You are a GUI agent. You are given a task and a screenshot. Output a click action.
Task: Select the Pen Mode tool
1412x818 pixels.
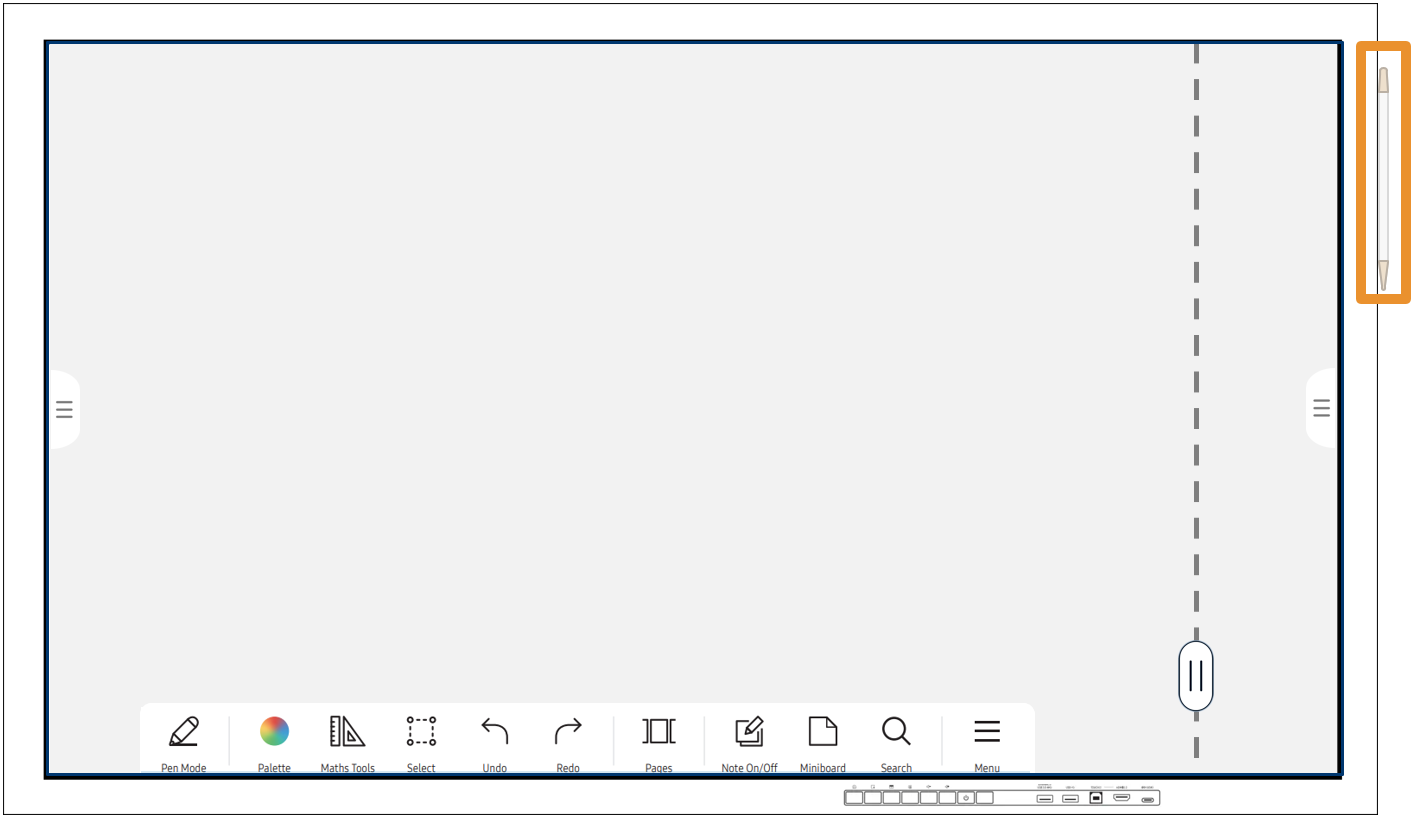click(184, 732)
